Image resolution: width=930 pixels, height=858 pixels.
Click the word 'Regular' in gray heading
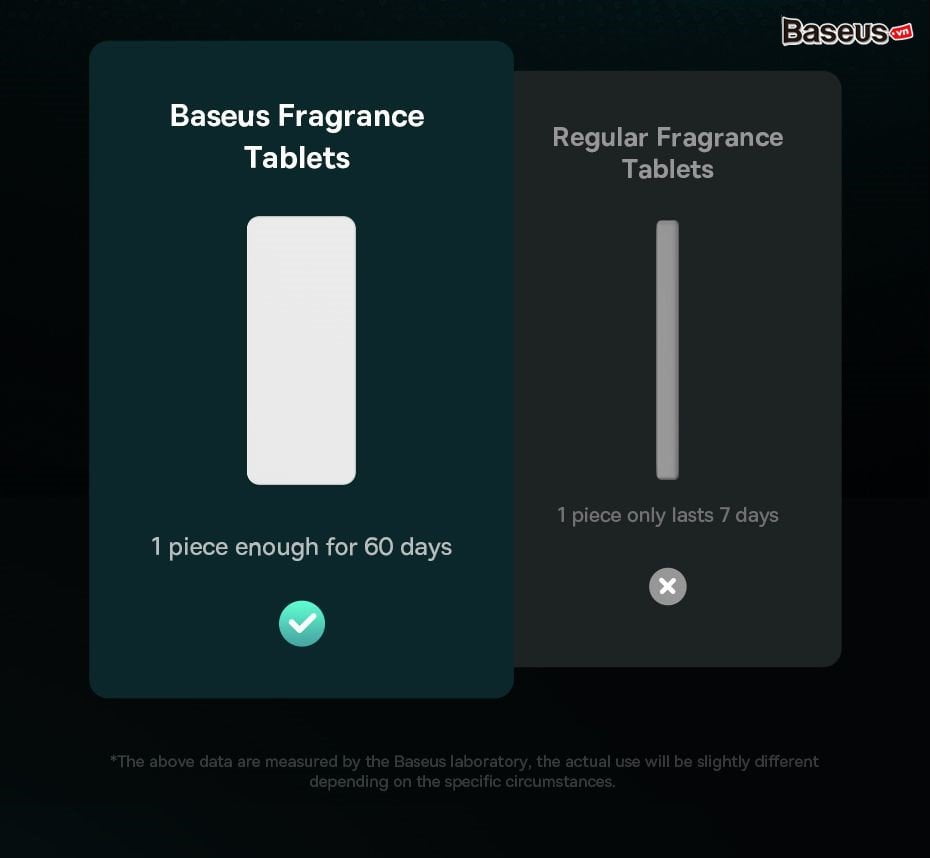click(600, 138)
